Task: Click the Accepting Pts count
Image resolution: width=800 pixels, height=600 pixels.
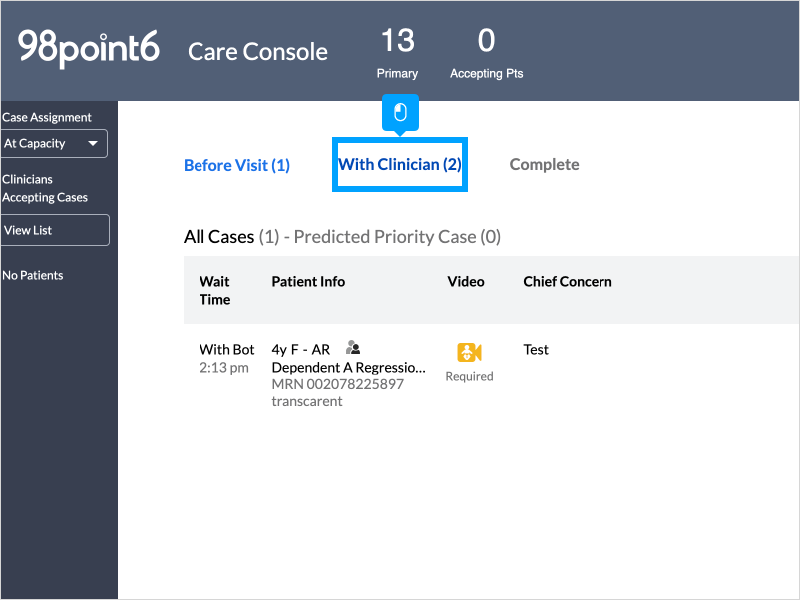Action: (x=486, y=41)
